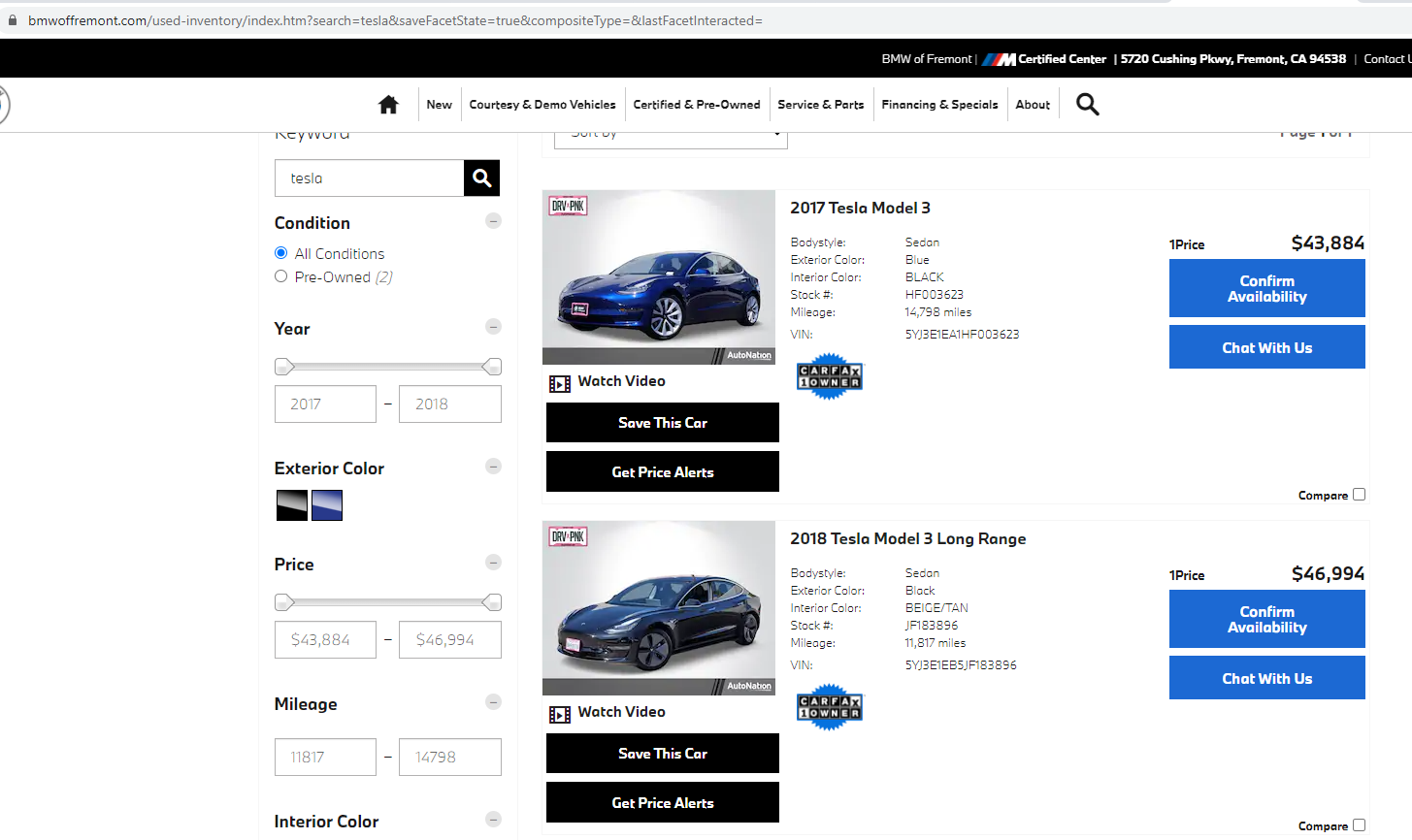
Task: Collapse the Condition filter section
Action: click(493, 221)
